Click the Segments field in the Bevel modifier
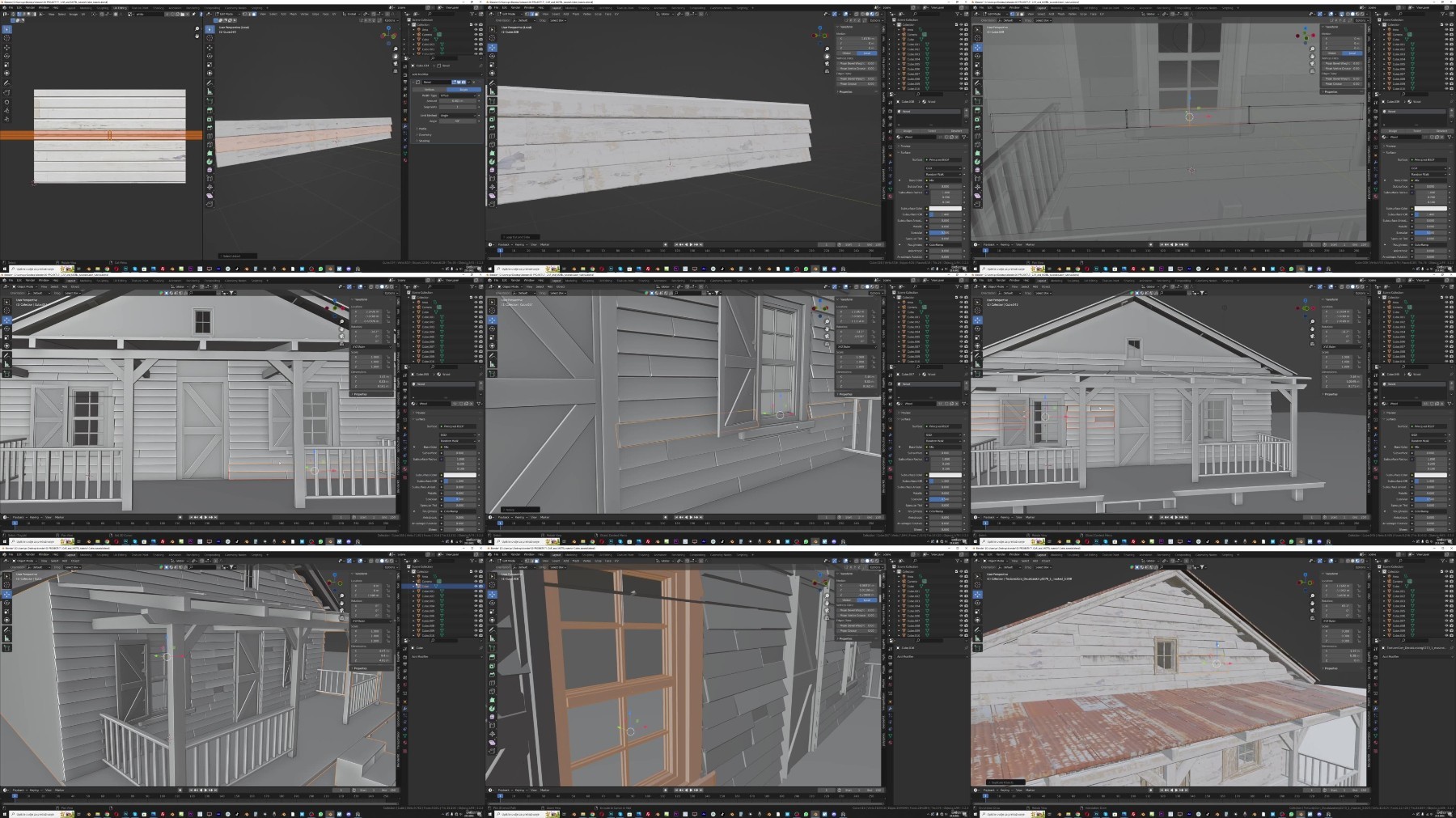This screenshot has height=818, width=1456. coord(458,107)
